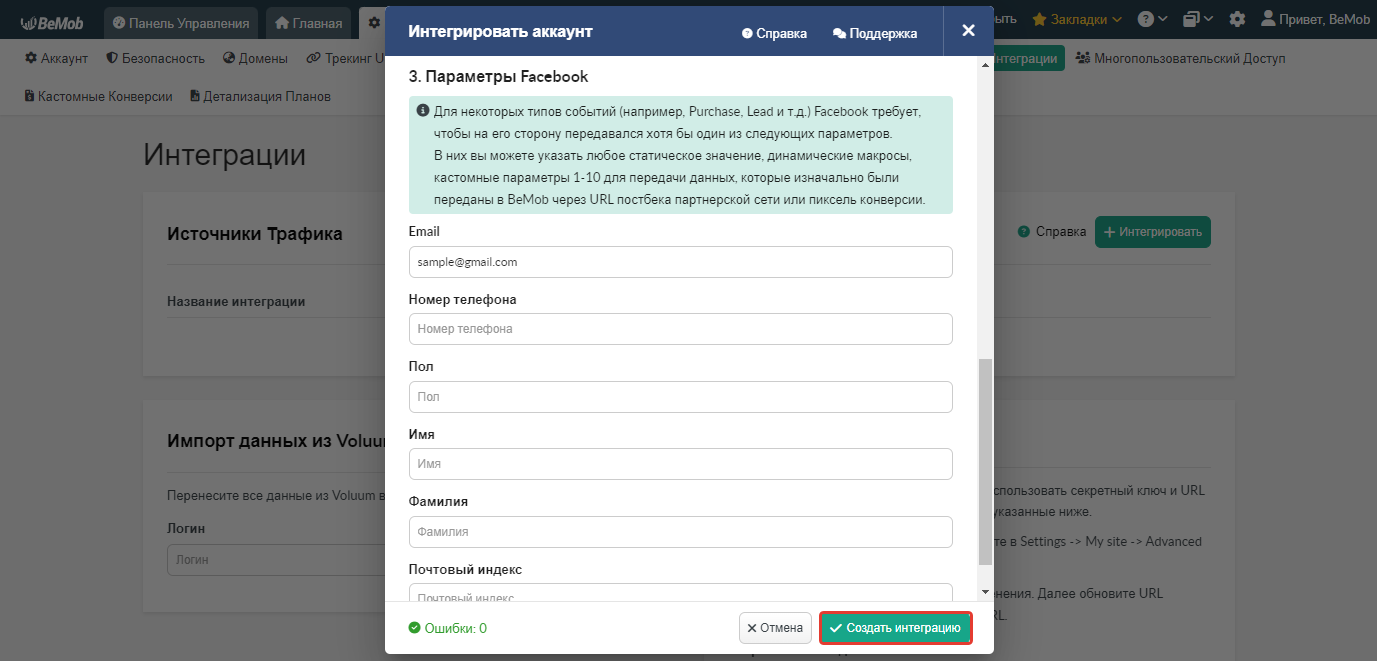1377x661 pixels.
Task: Click the gear tab beside Главная
Action: coord(373,22)
